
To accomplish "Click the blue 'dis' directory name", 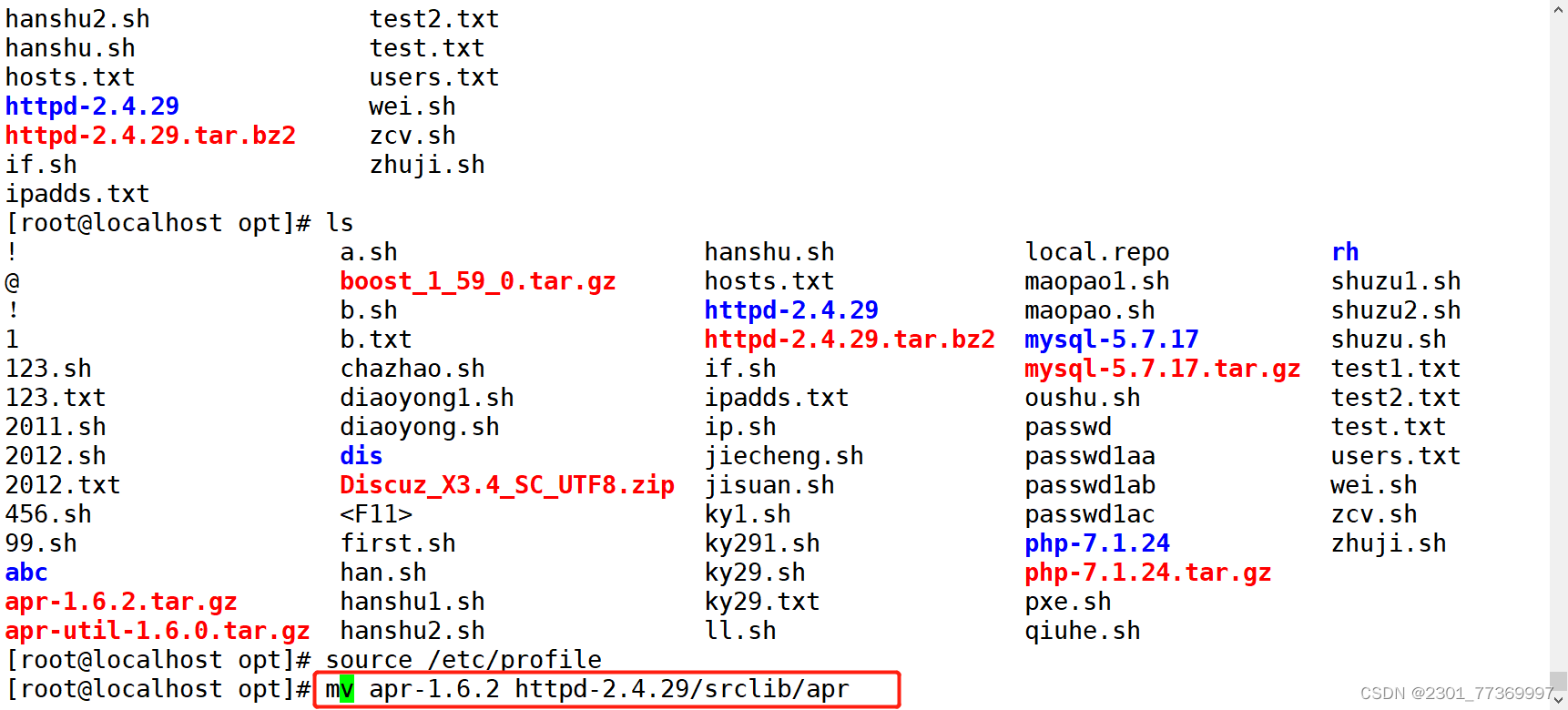I will coord(361,456).
